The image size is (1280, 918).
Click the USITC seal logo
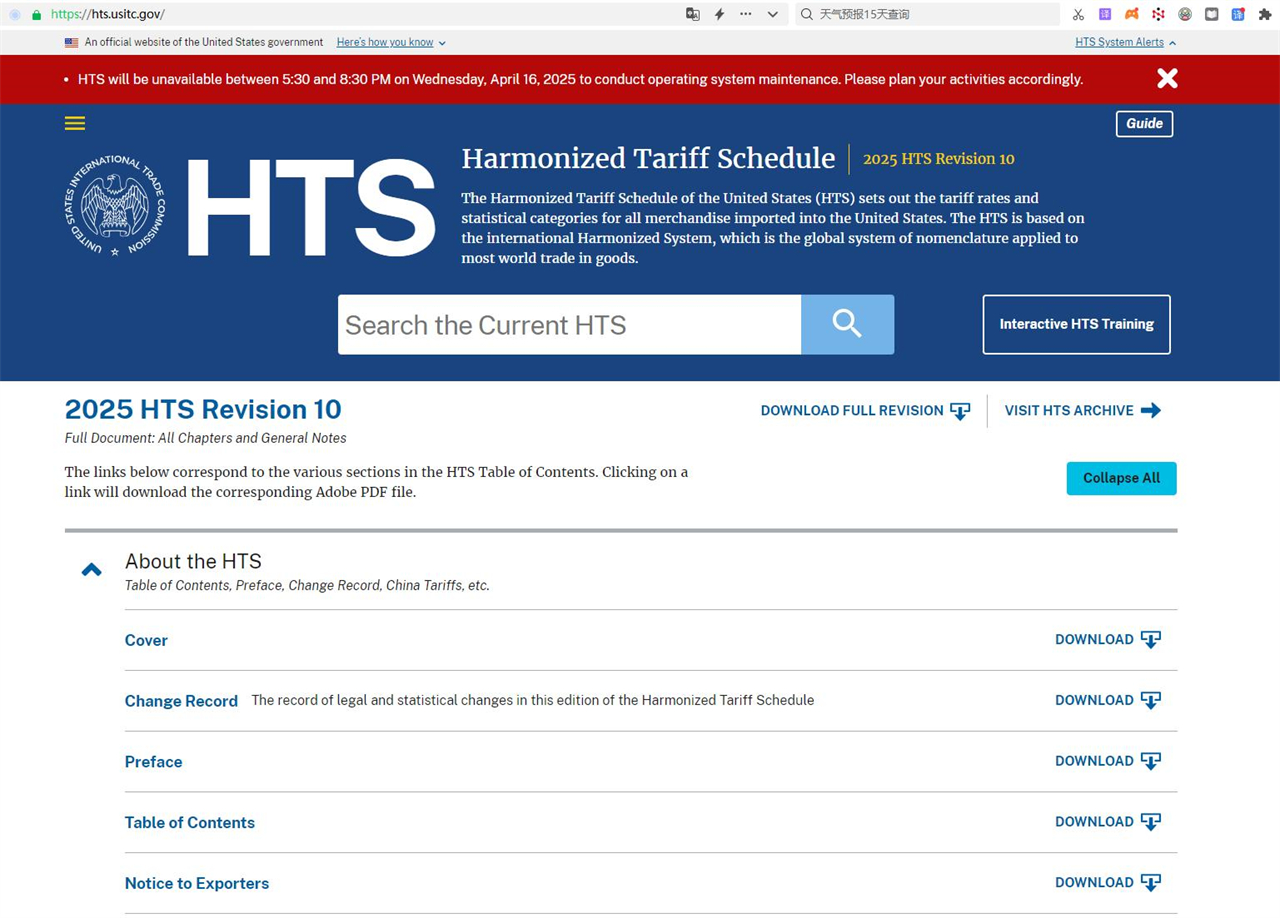point(116,206)
